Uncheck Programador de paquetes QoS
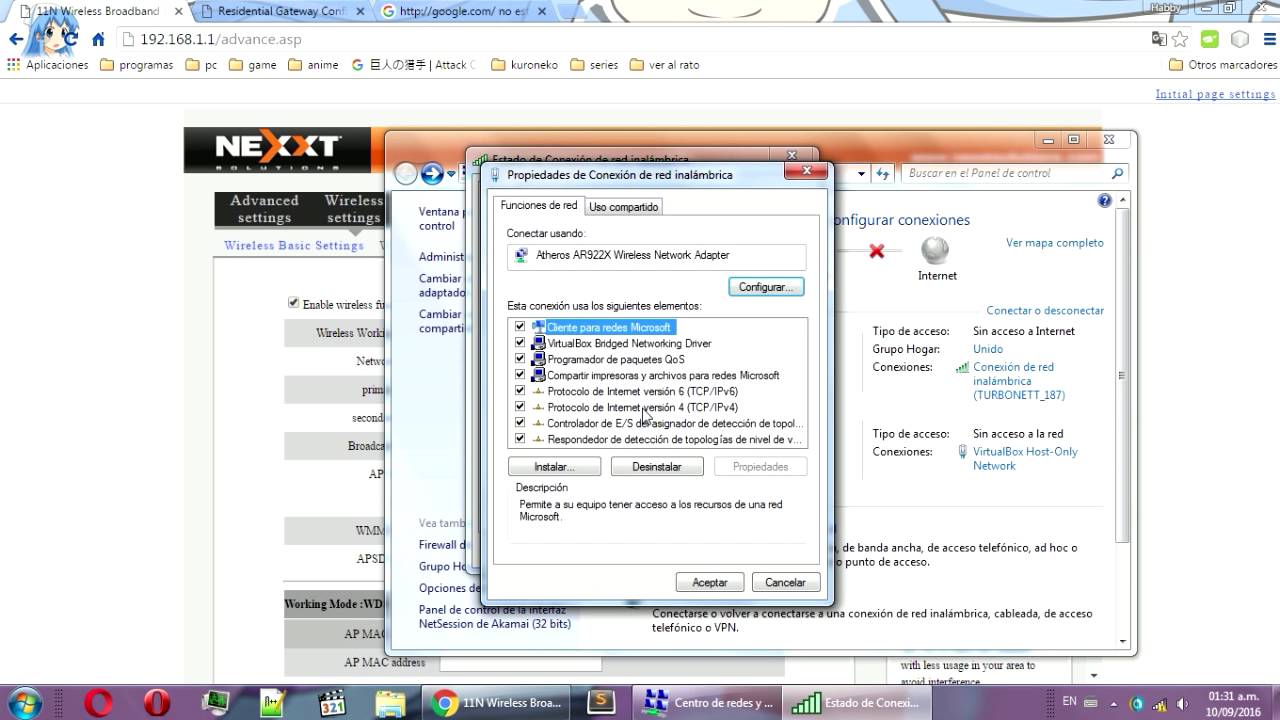 [520, 359]
